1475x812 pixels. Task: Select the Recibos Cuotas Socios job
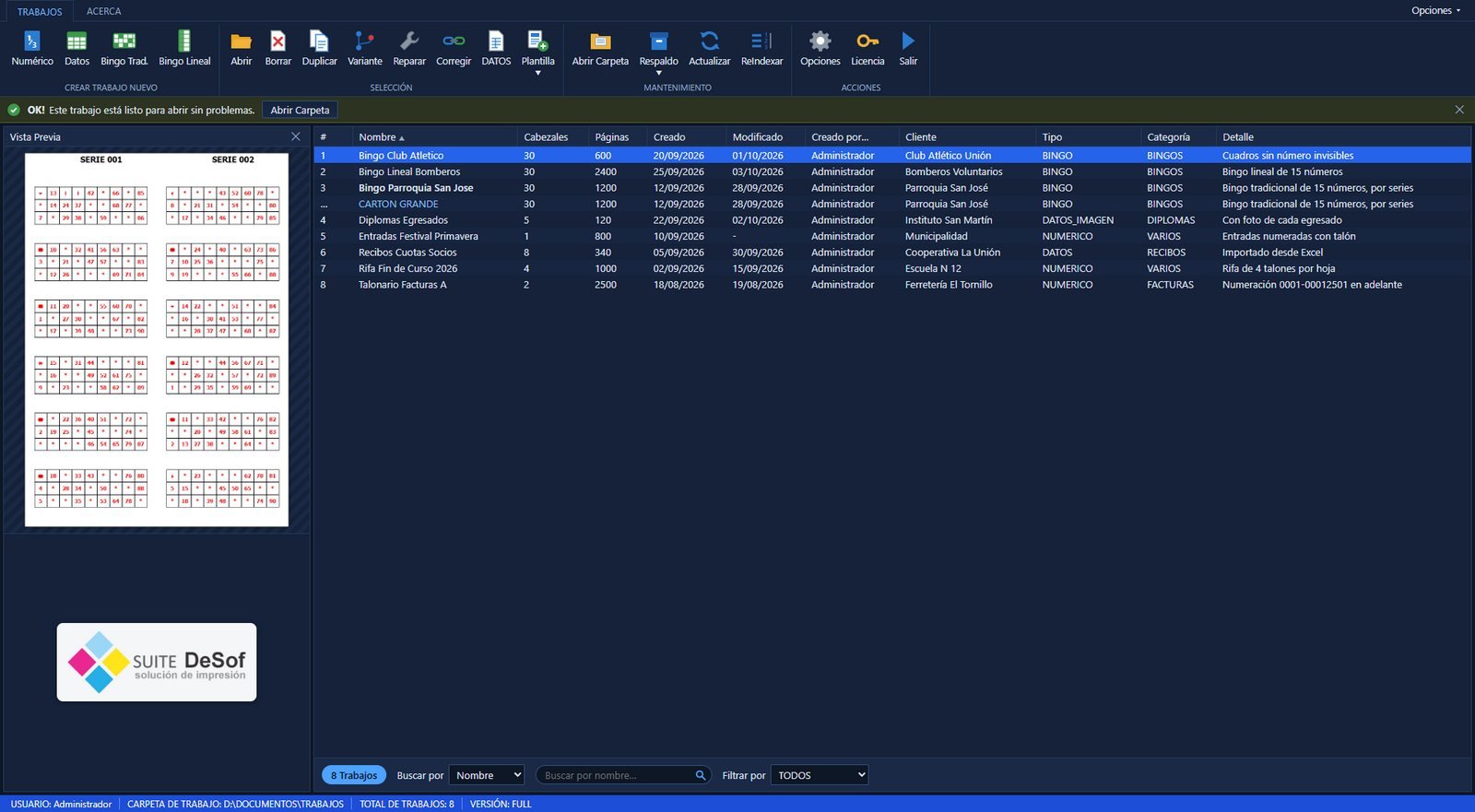(891, 253)
